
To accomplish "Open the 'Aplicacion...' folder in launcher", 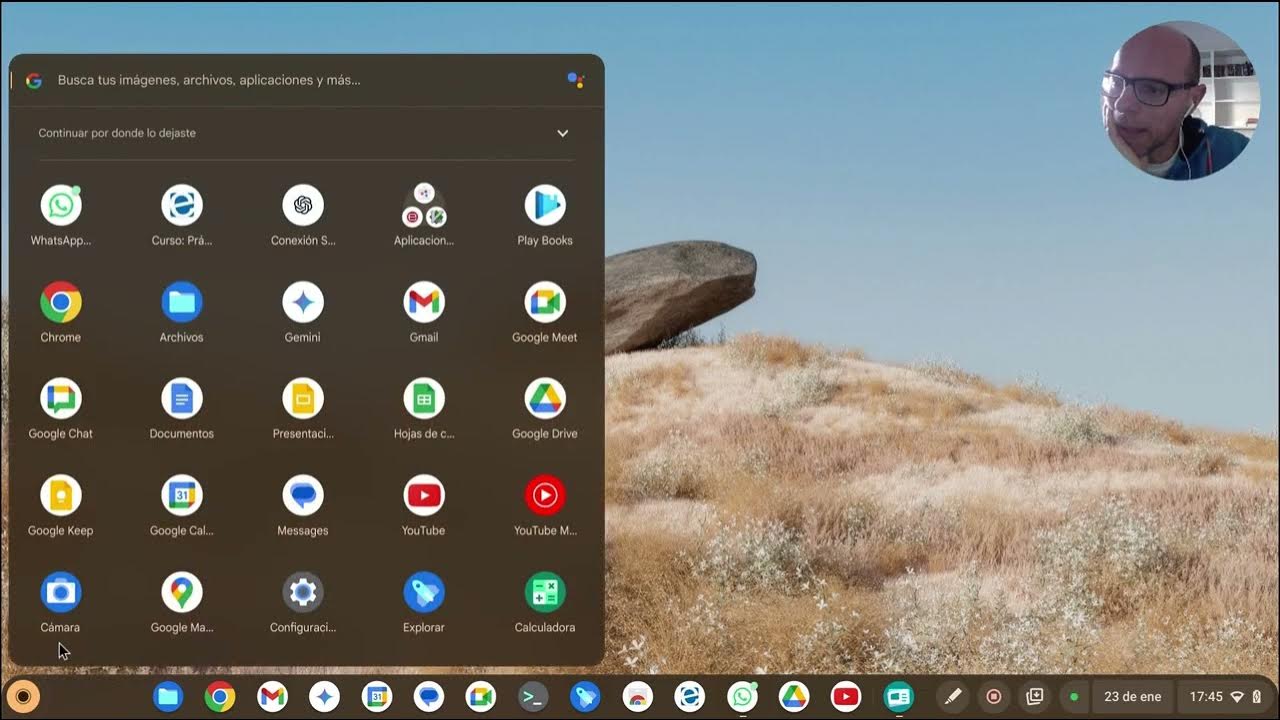I will click(424, 205).
